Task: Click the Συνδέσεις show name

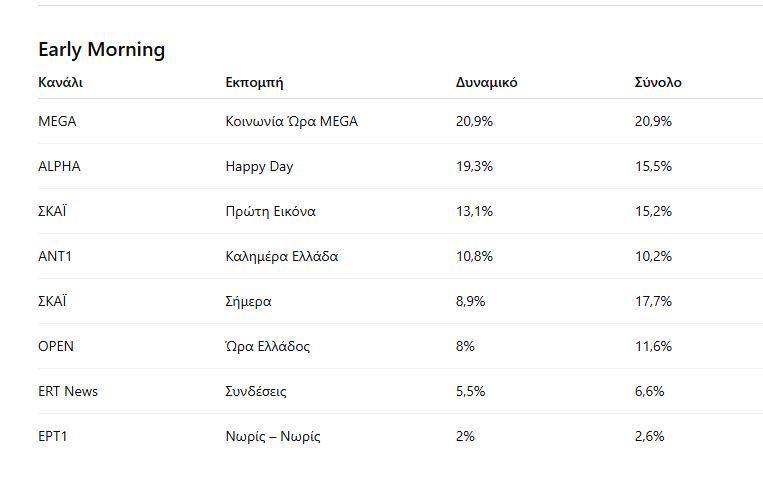Action: (256, 391)
